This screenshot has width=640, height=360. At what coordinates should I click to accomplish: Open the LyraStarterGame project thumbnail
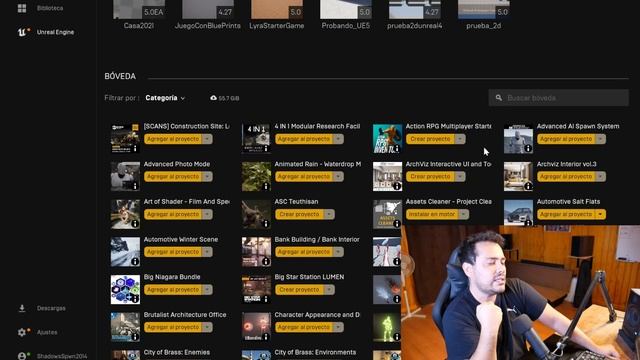click(277, 9)
